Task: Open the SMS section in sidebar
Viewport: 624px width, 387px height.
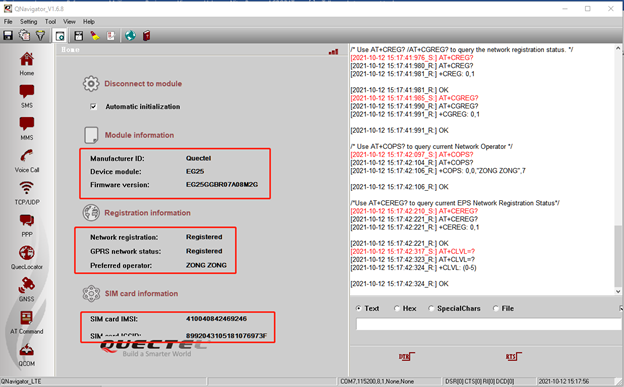Action: [x=27, y=96]
